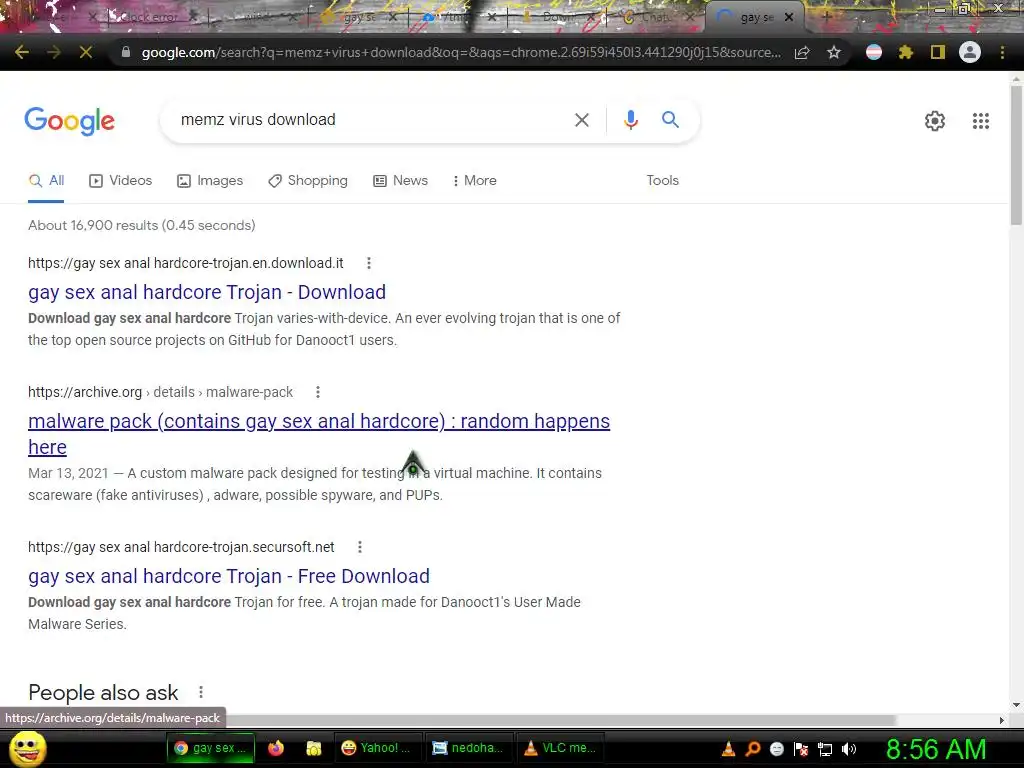The image size is (1024, 768).
Task: Clear the search box with X
Action: 581,120
